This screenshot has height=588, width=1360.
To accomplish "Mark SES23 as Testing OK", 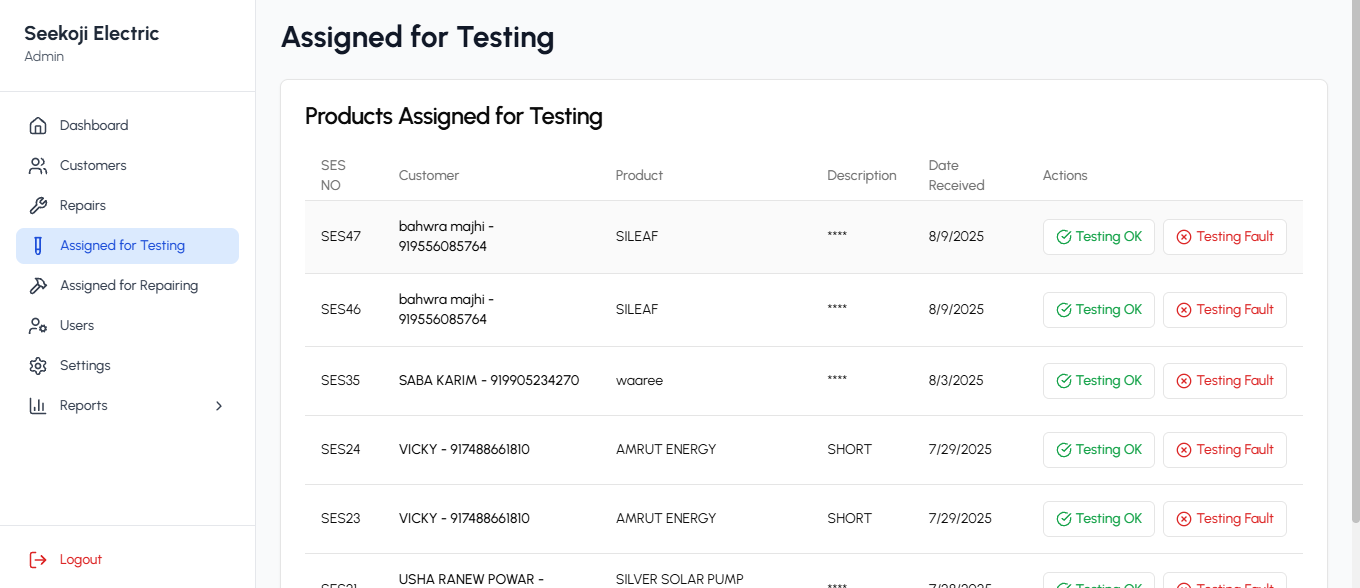I will pos(1099,519).
